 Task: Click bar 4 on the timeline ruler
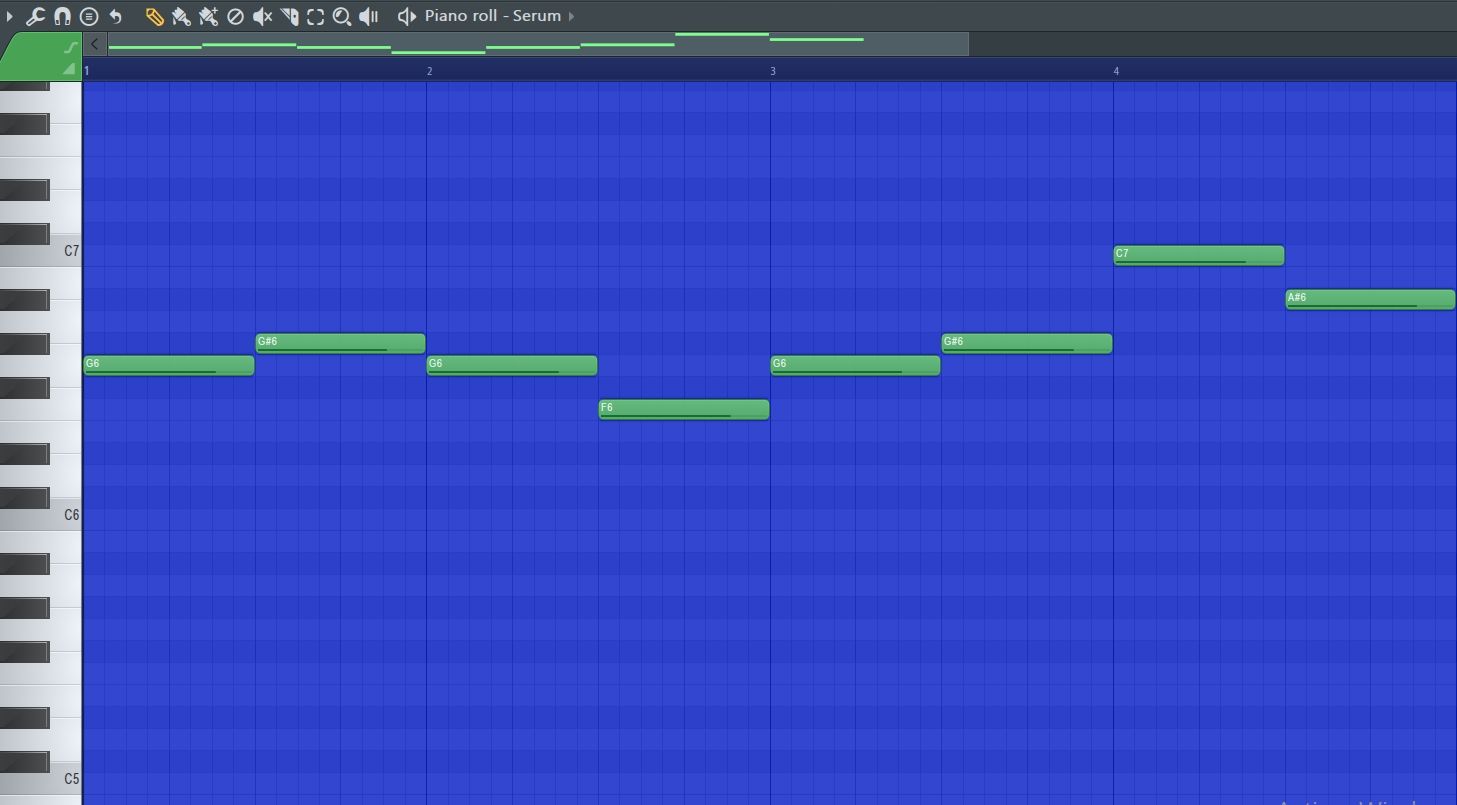tap(1116, 71)
